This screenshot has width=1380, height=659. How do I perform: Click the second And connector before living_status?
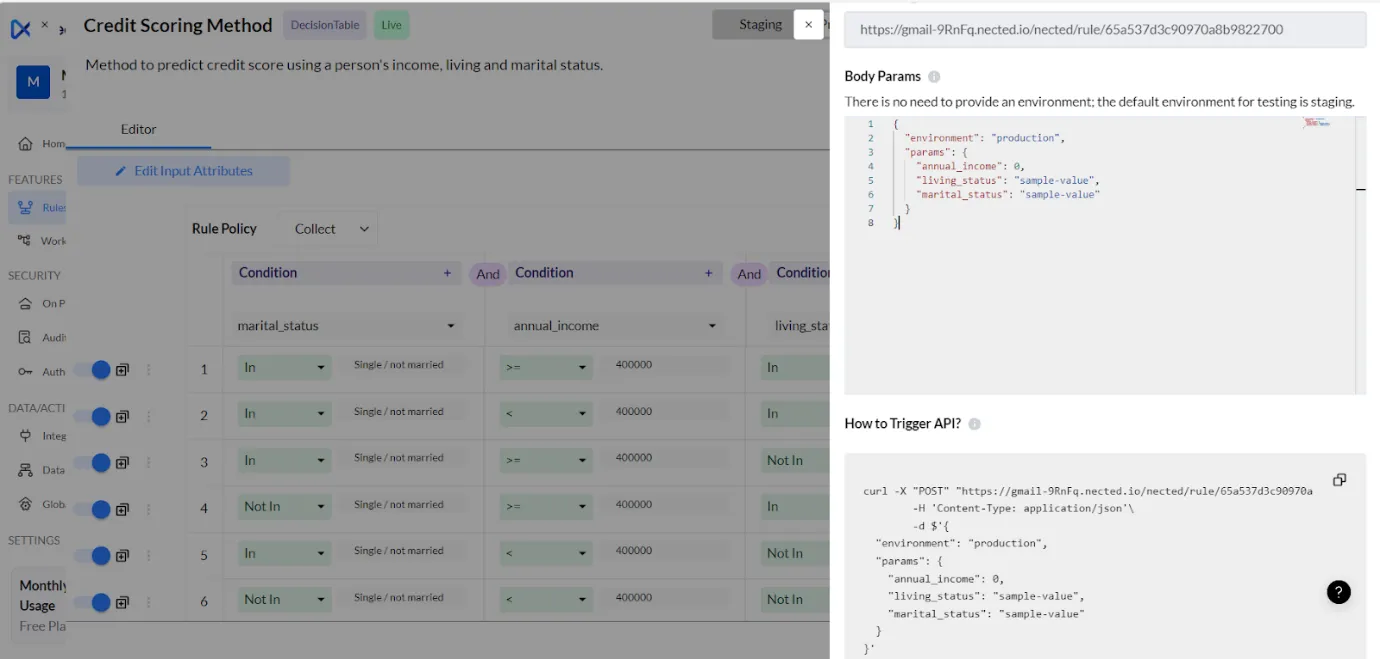(x=749, y=274)
